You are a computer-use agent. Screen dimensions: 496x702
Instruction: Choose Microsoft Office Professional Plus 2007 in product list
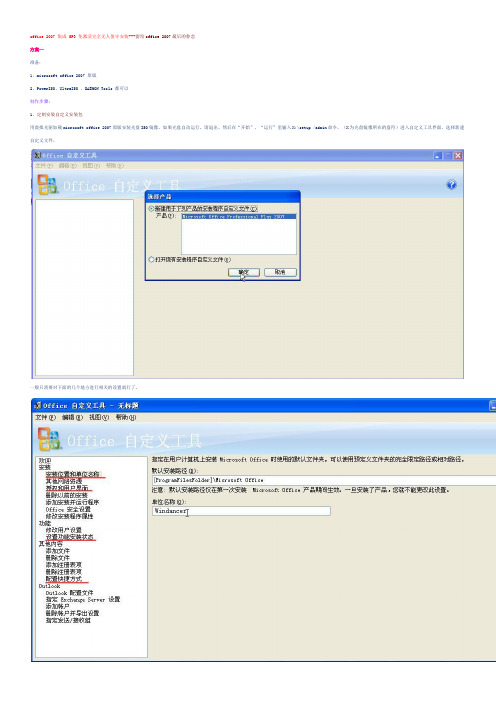tap(239, 216)
